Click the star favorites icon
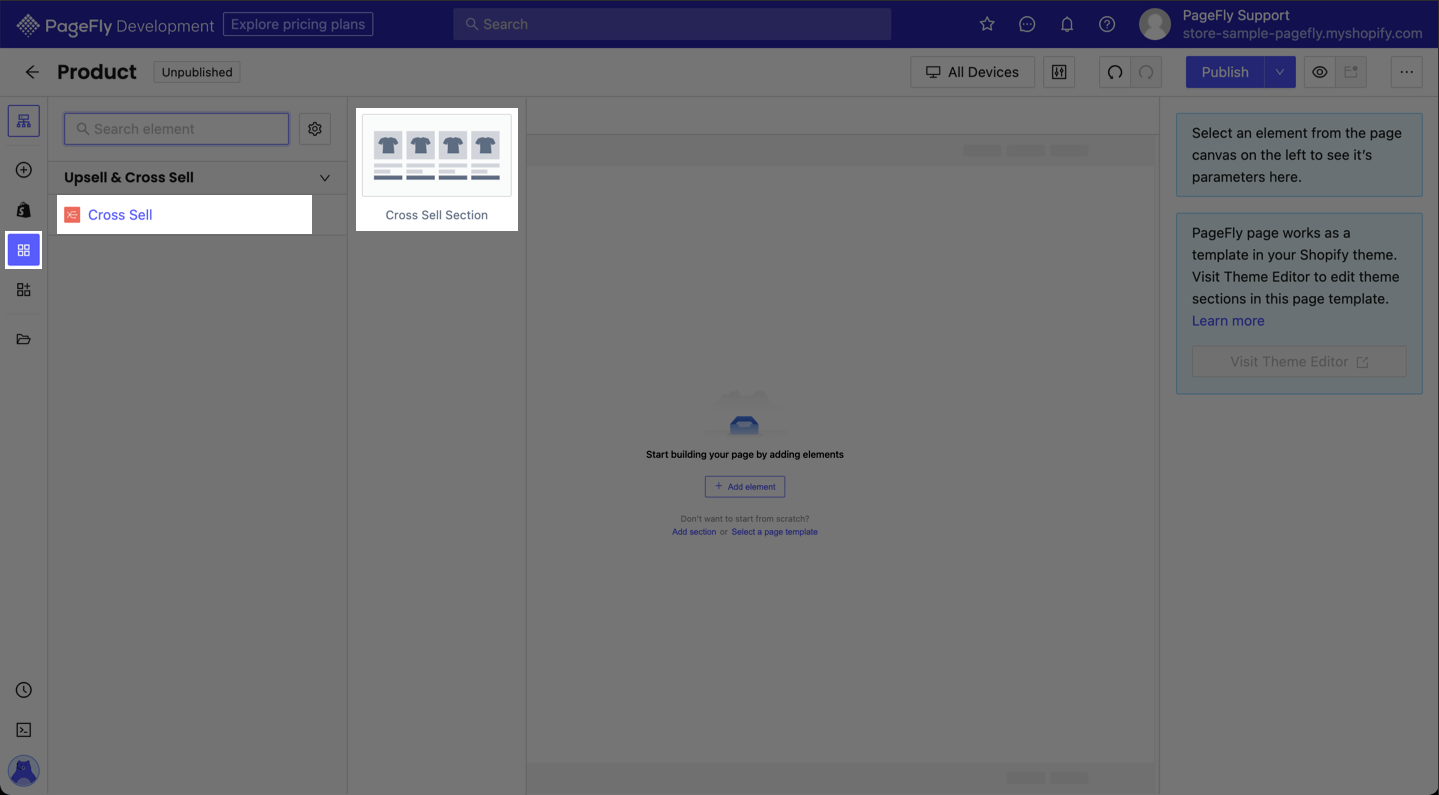 pos(987,24)
